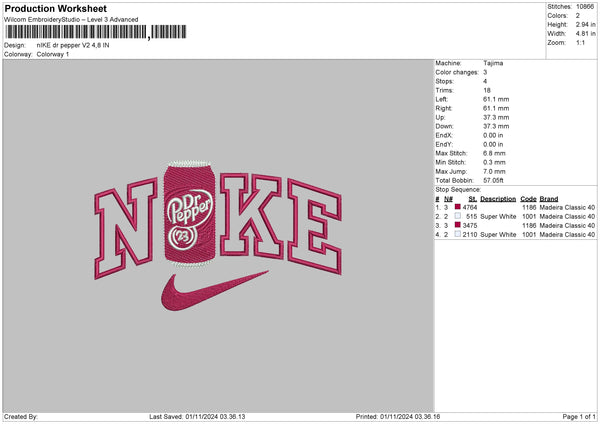The height and width of the screenshot is (424, 600).
Task: Click 'Page 1 of 1' in the footer
Action: [579, 417]
